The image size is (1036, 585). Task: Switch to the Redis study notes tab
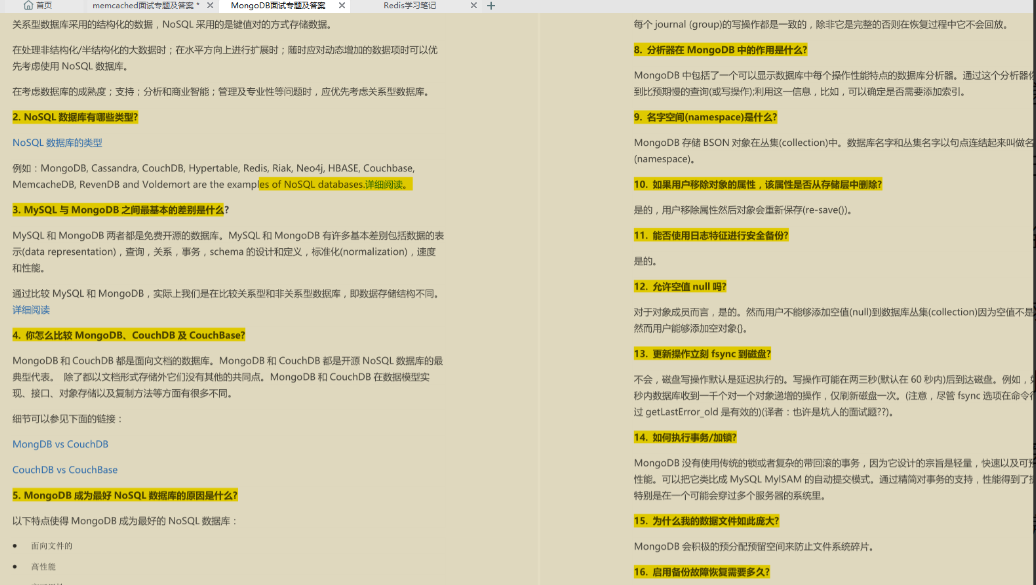tap(410, 5)
